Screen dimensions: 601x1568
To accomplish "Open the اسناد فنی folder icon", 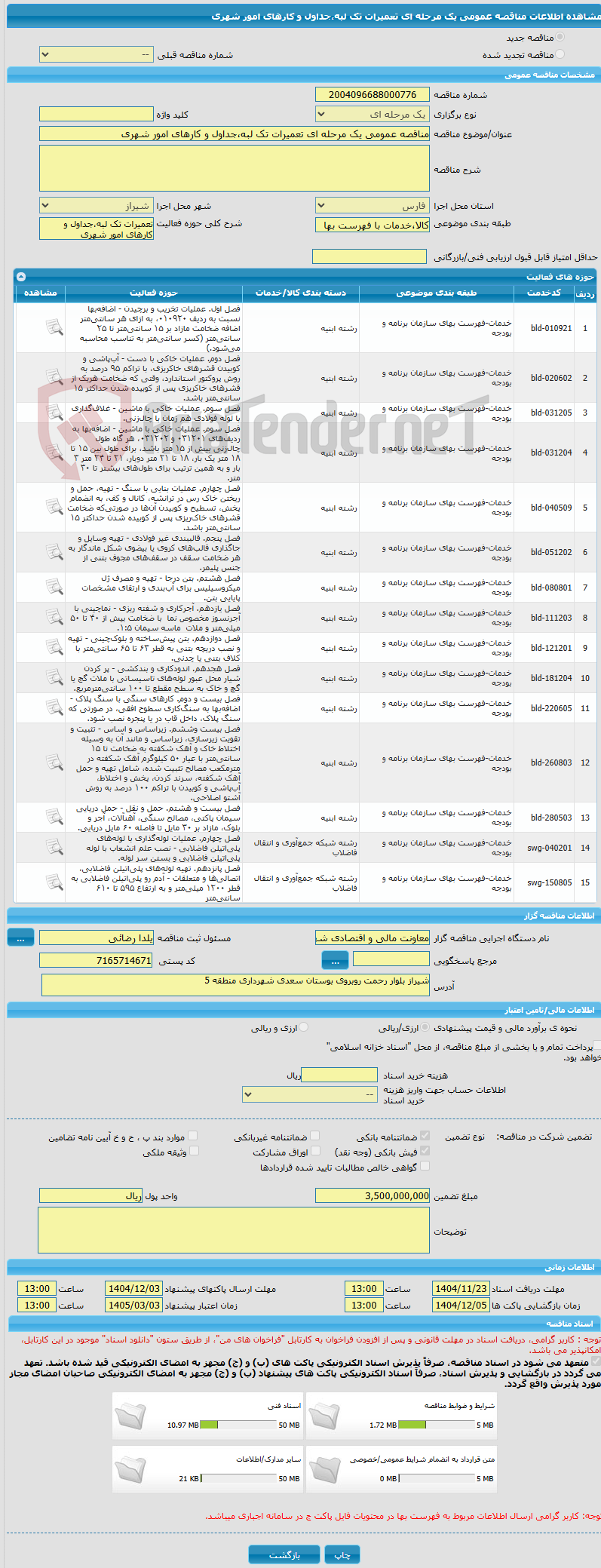I will point(131,1416).
